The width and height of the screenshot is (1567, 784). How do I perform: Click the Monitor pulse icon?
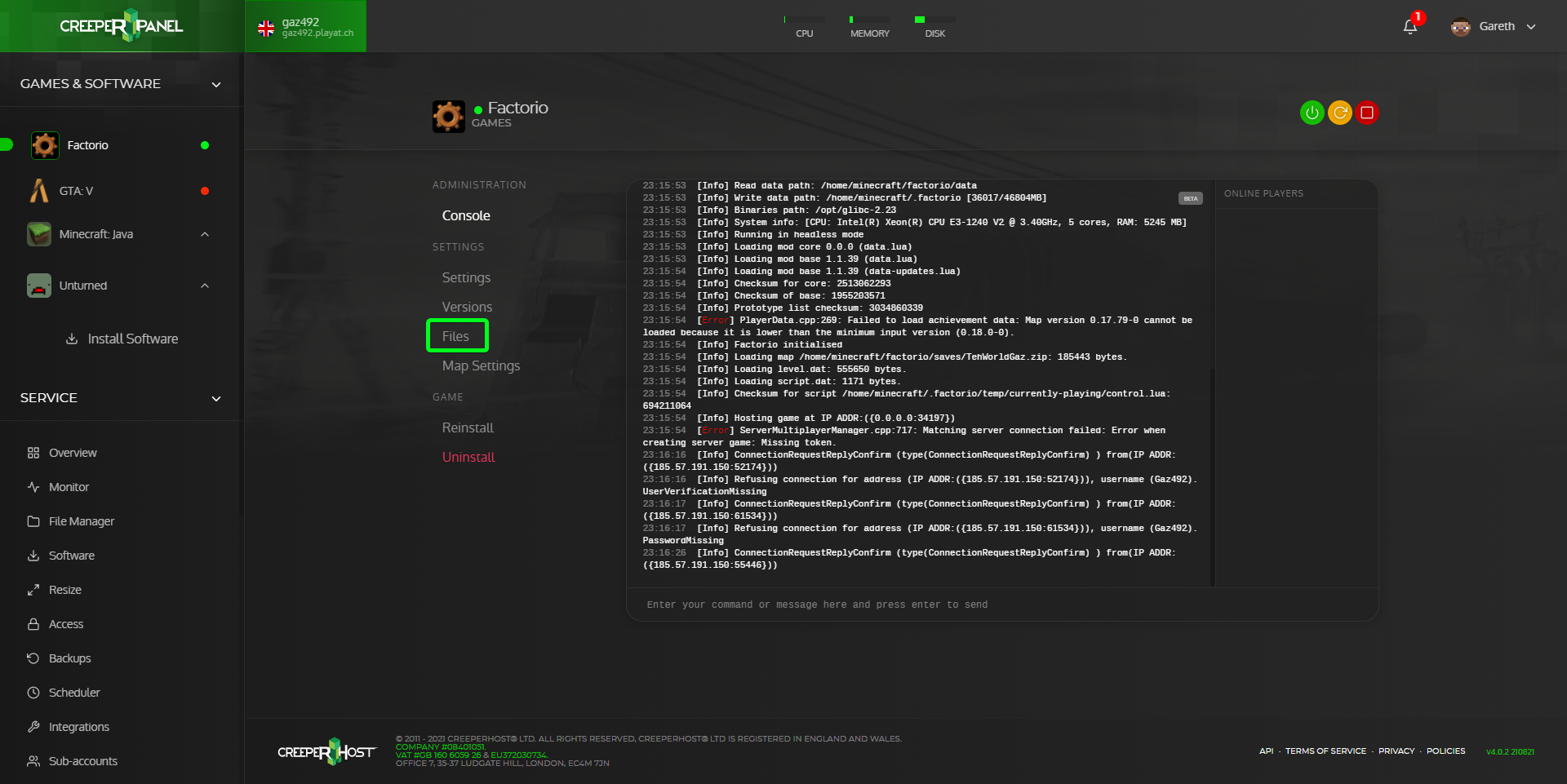(x=33, y=487)
